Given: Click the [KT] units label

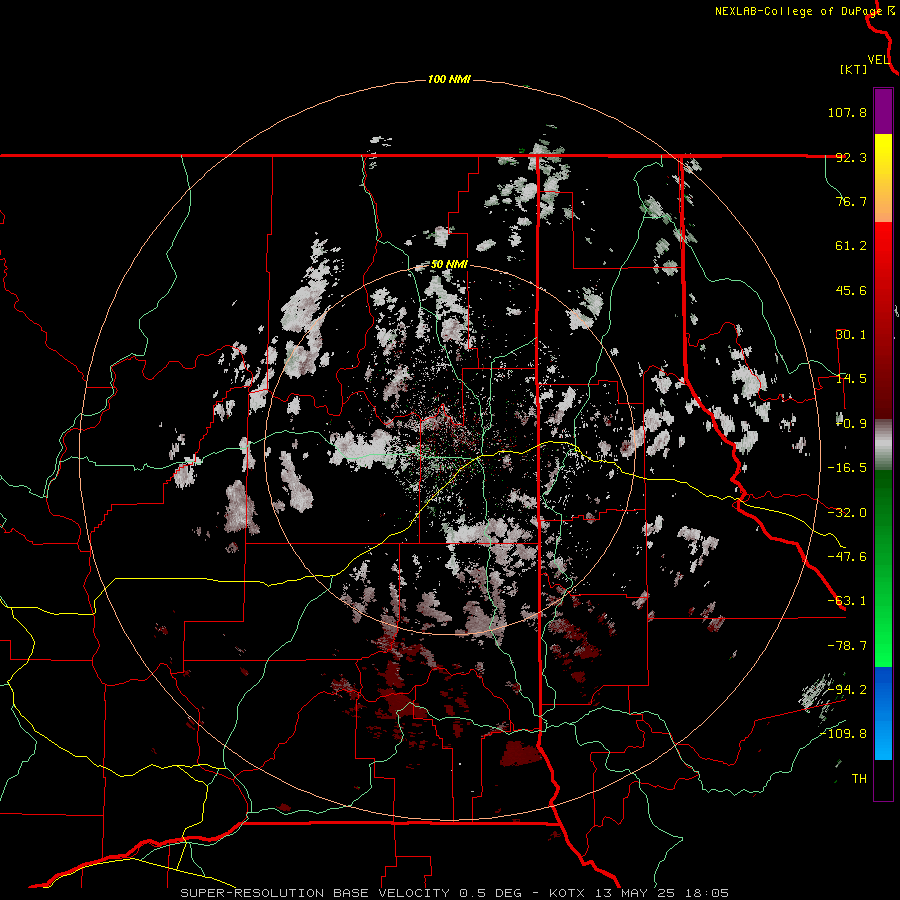Looking at the screenshot, I should click(853, 69).
